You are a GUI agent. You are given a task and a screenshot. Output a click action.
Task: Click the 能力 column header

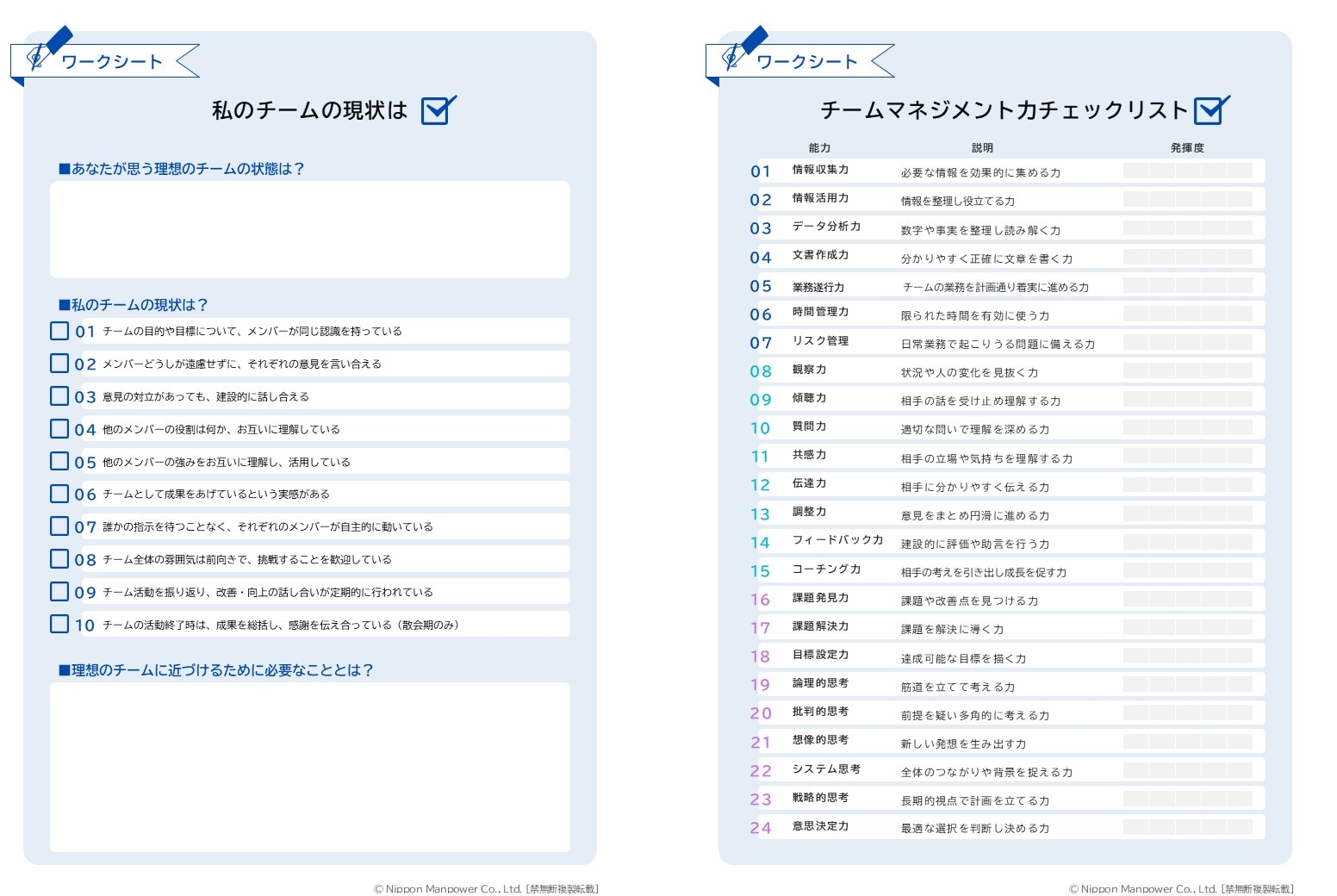[x=819, y=148]
